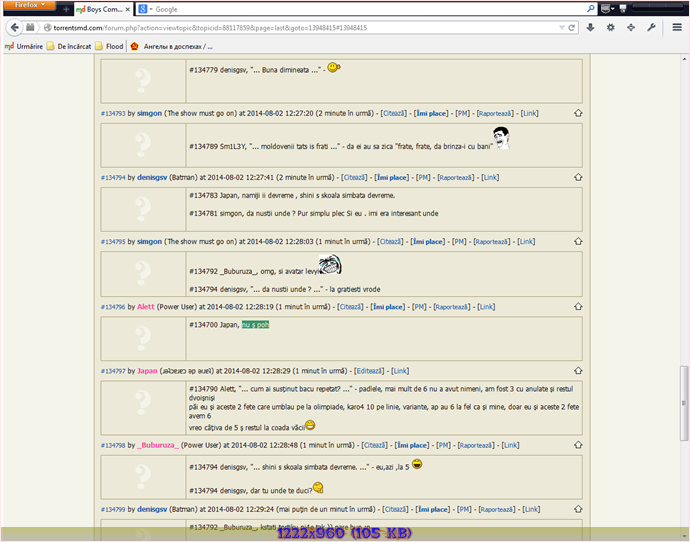Click the search magnifier icon
This screenshot has width=690, height=542.
[591, 9]
